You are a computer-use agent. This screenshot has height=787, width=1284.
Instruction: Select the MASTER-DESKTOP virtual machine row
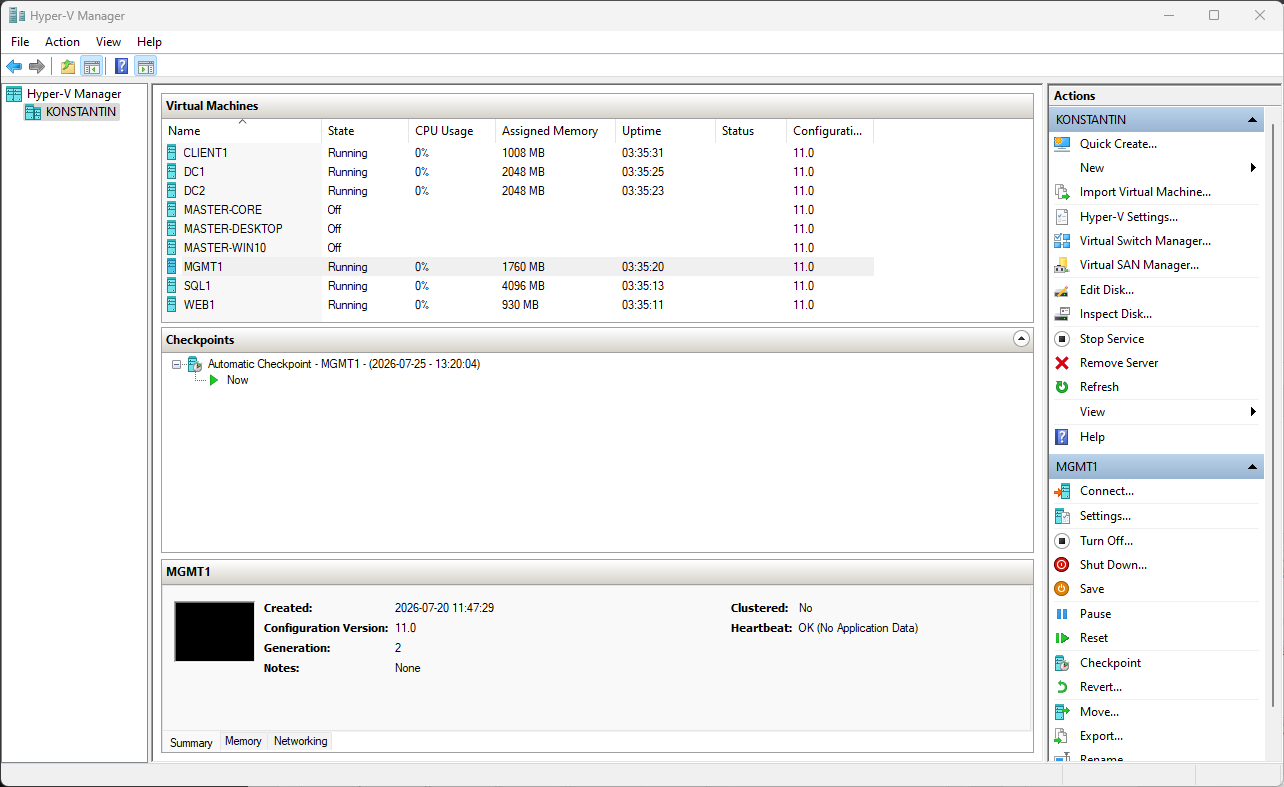[x=518, y=229]
